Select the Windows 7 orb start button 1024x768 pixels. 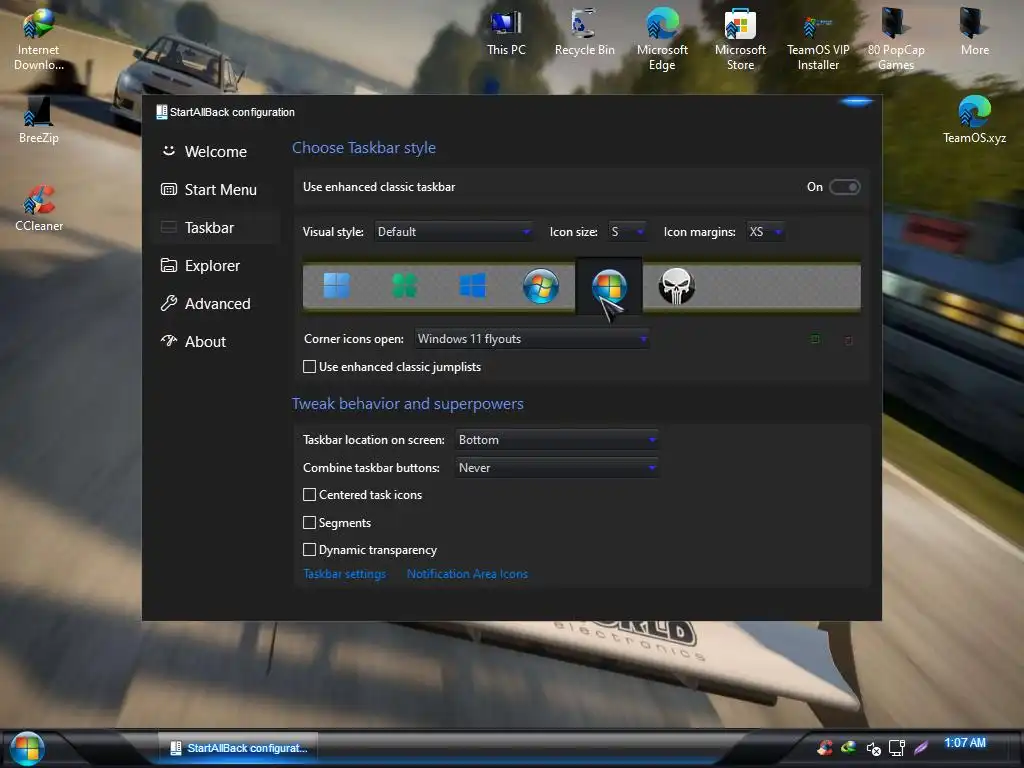pos(541,285)
